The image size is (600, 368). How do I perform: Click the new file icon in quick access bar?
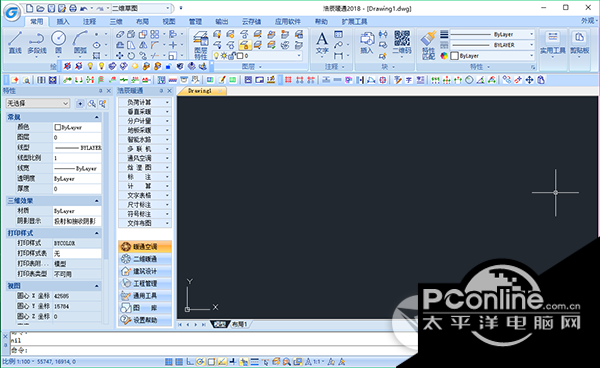[29, 8]
